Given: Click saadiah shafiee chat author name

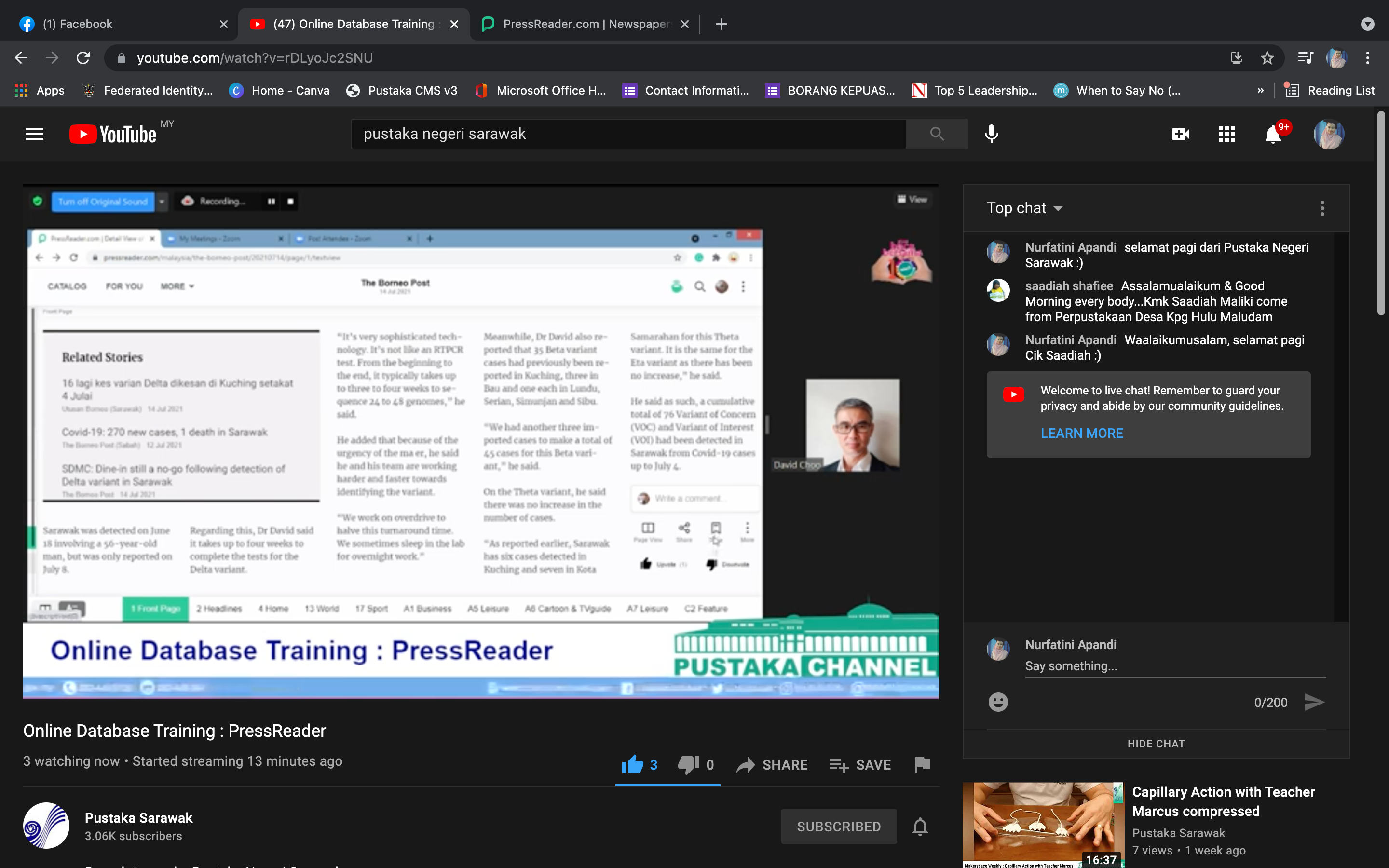Looking at the screenshot, I should [1069, 286].
